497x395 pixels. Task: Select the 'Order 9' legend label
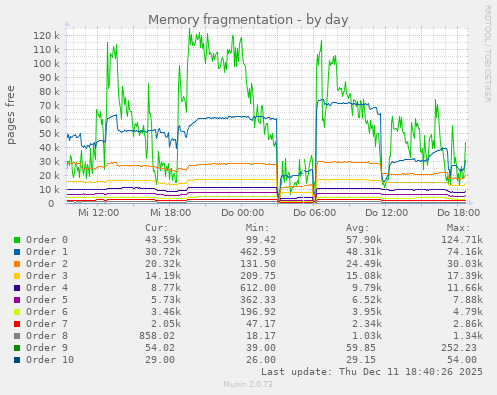pyautogui.click(x=47, y=348)
